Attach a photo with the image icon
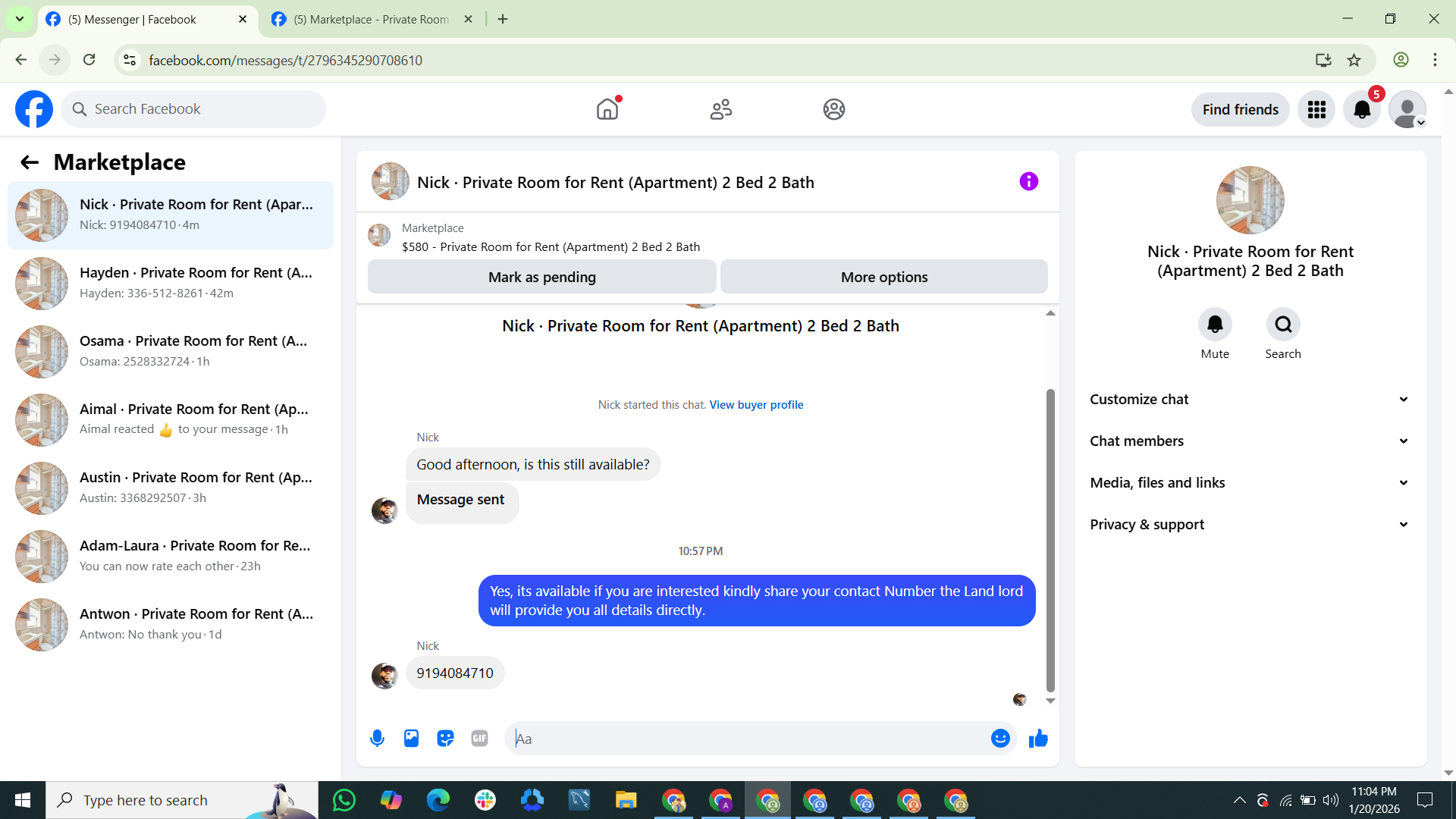 click(x=411, y=738)
